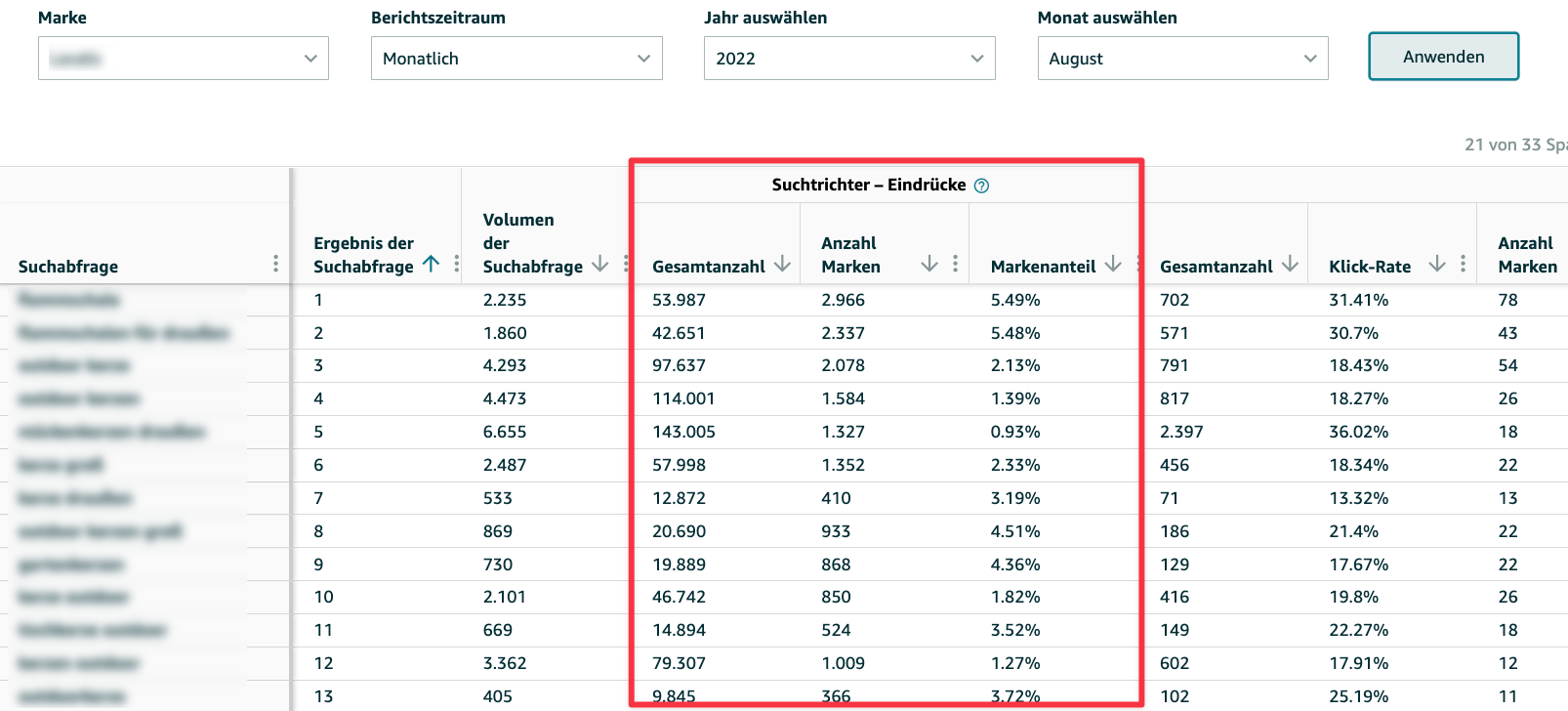The height and width of the screenshot is (711, 1568).
Task: Select click rate cell 19.8%
Action: tap(1353, 597)
